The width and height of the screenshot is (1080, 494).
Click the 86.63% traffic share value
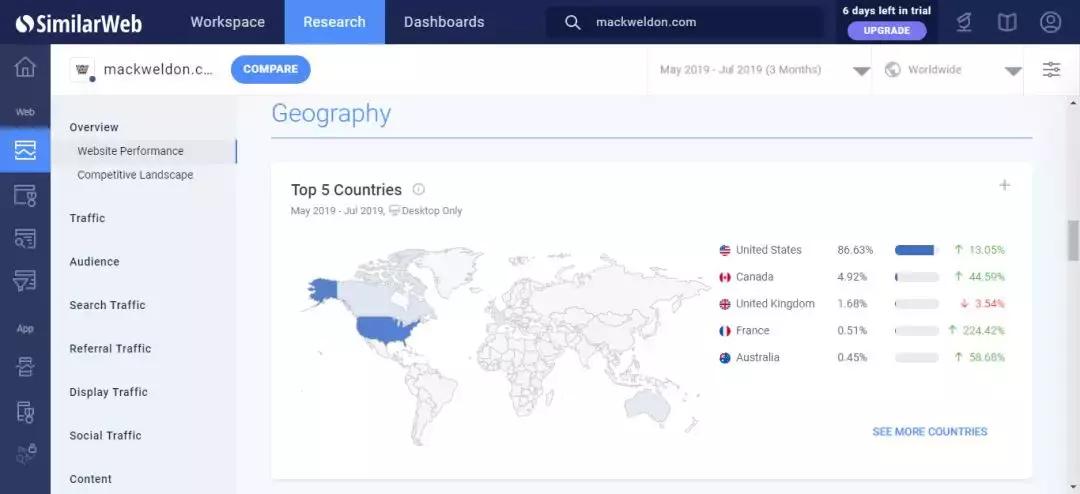pyautogui.click(x=855, y=250)
